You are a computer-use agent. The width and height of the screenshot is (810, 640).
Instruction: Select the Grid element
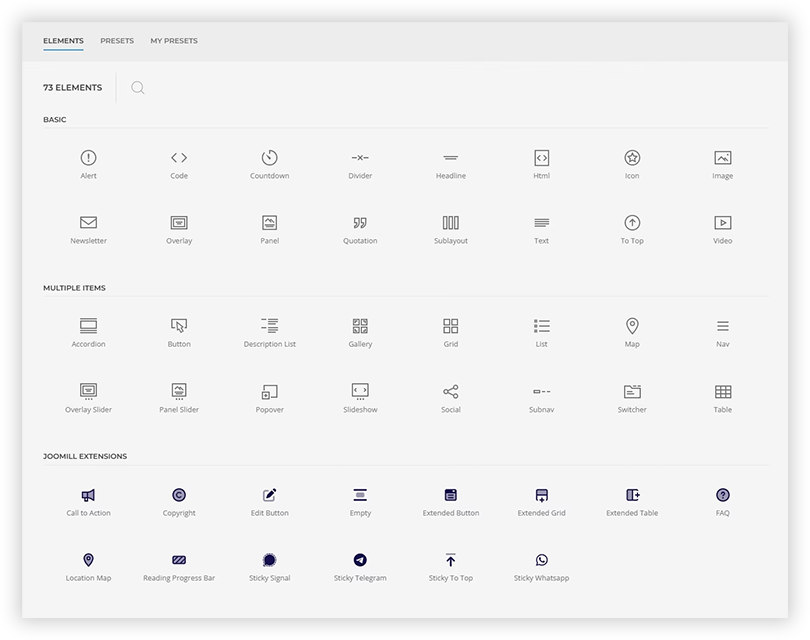451,333
